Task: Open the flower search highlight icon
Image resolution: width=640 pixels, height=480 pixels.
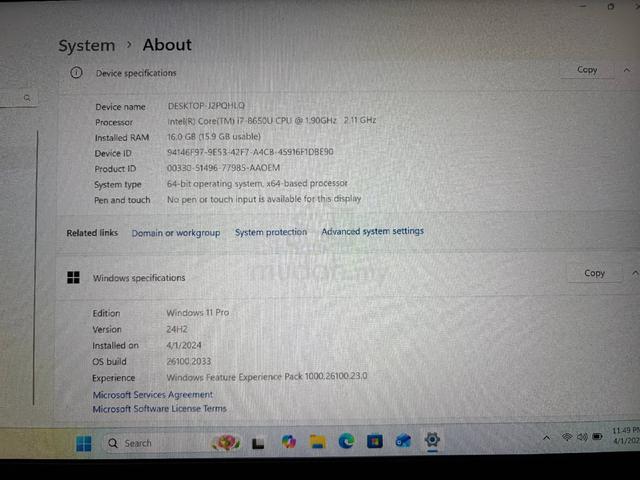Action: point(226,442)
